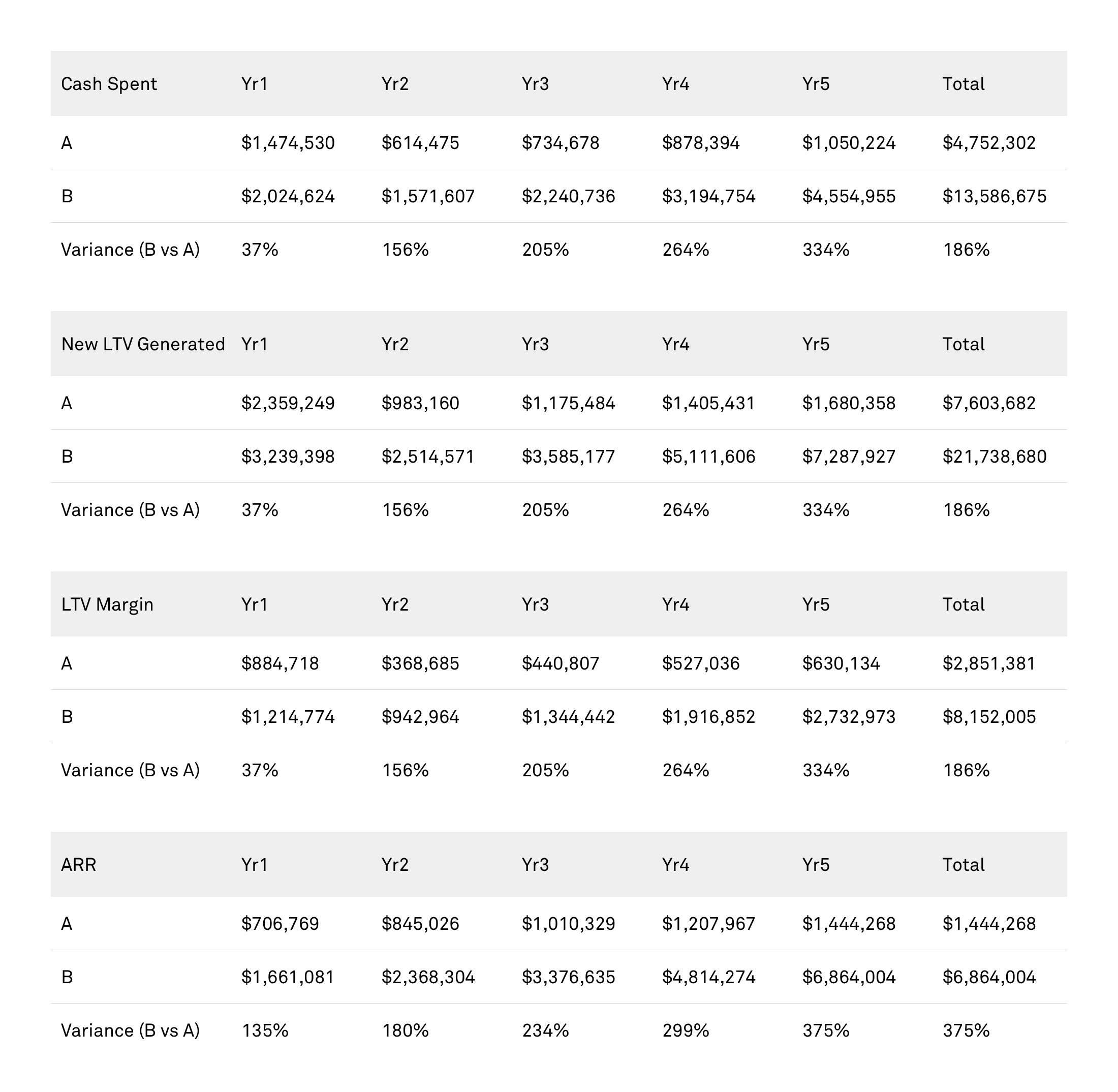Click New LTV Yr5 value $7,287,927
This screenshot has width=1118, height=1092.
[x=849, y=457]
